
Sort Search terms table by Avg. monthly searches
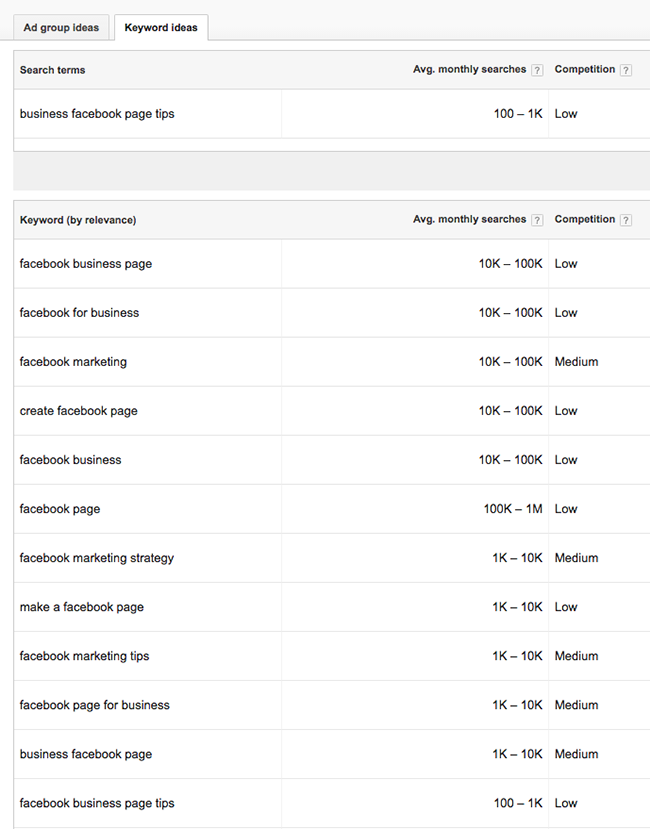pos(470,69)
